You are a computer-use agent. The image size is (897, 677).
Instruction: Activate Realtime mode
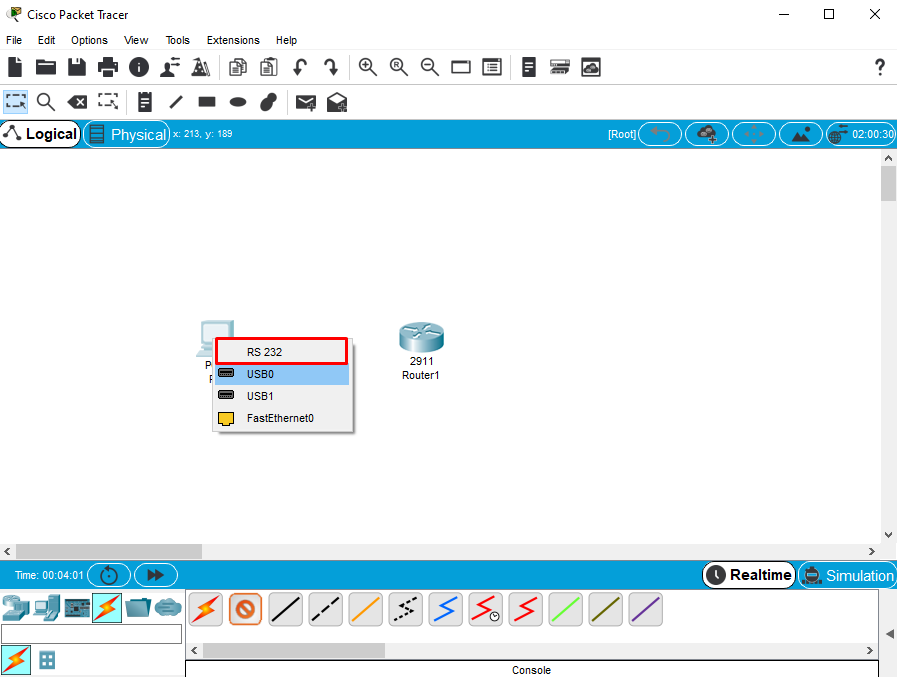(x=748, y=575)
